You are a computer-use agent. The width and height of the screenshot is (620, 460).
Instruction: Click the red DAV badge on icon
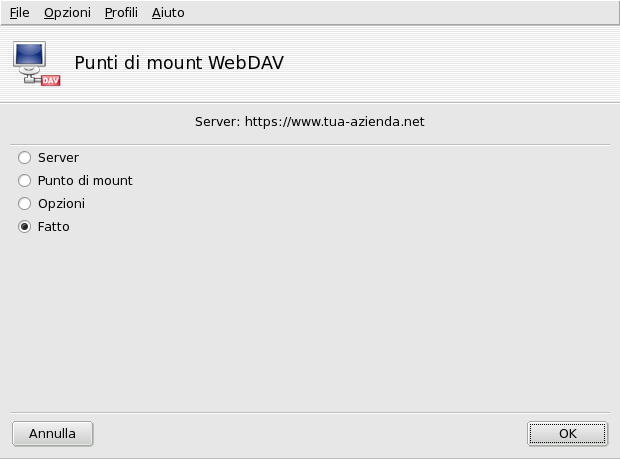(x=50, y=79)
